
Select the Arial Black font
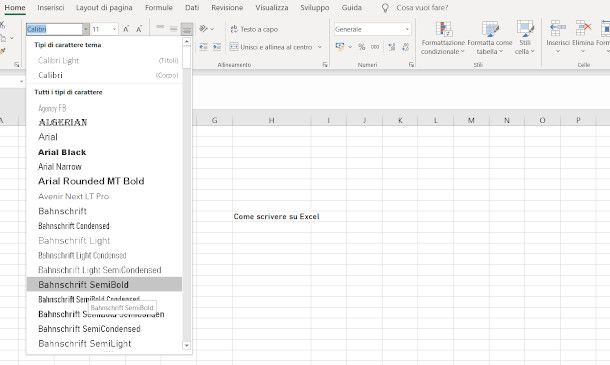tap(104, 152)
